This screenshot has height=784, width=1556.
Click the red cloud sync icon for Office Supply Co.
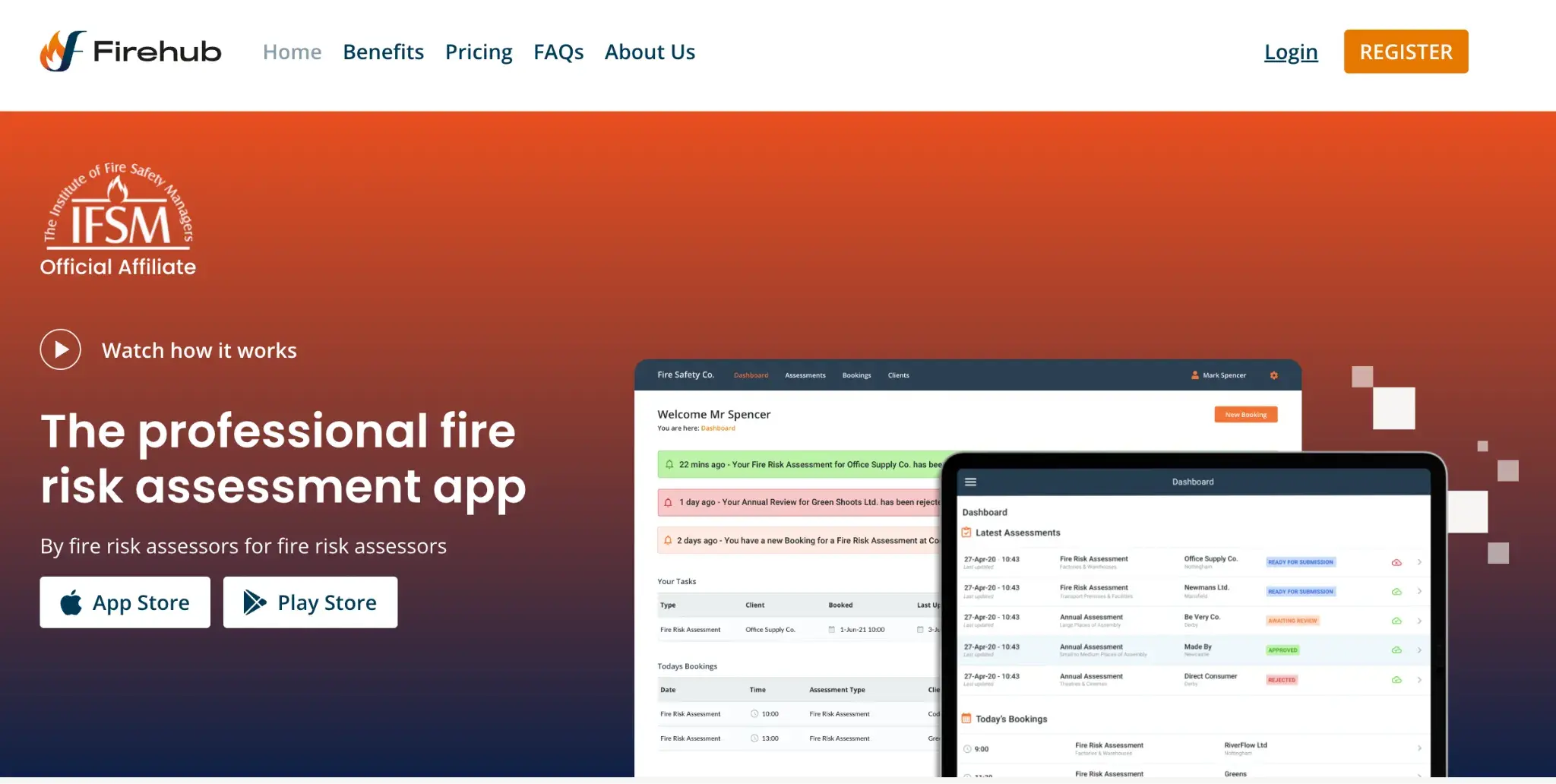[x=1397, y=561]
